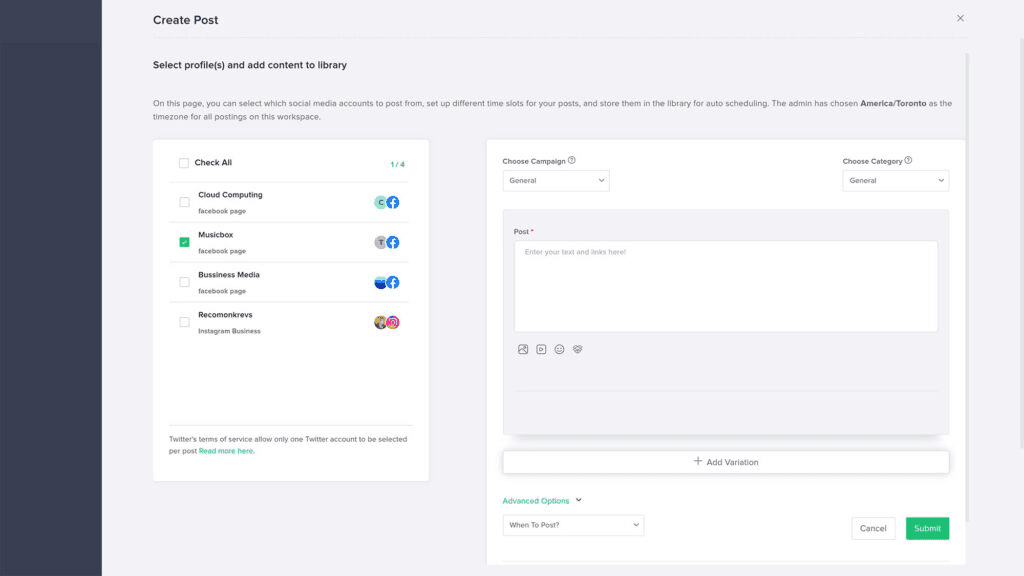This screenshot has width=1024, height=576.
Task: Click the Check All label
Action: pyautogui.click(x=213, y=163)
